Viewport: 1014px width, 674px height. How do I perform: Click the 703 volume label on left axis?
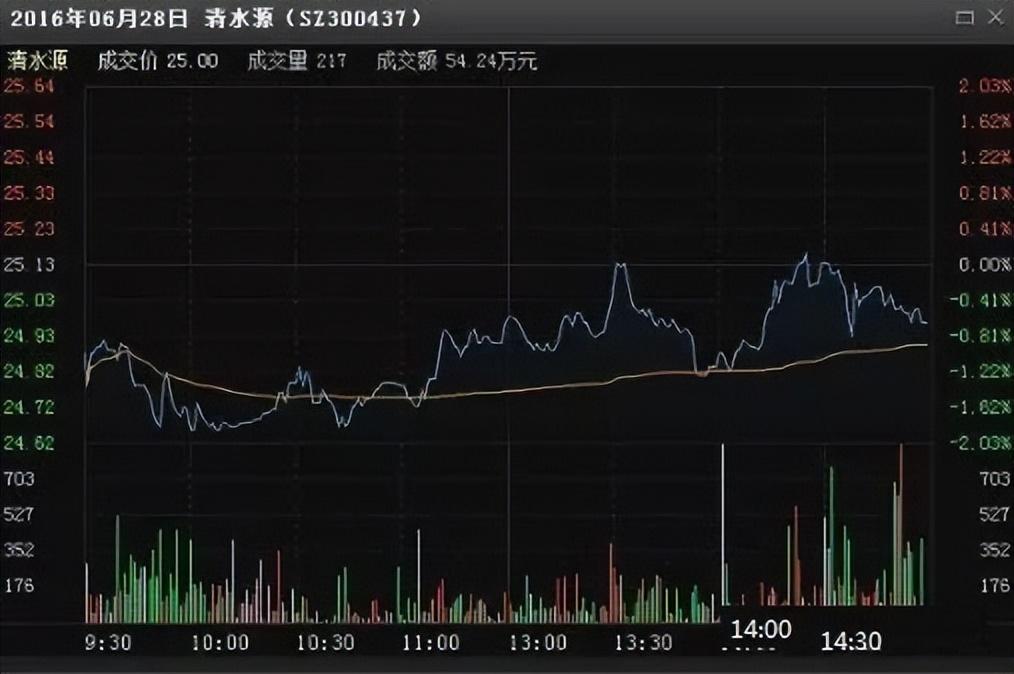tap(22, 478)
